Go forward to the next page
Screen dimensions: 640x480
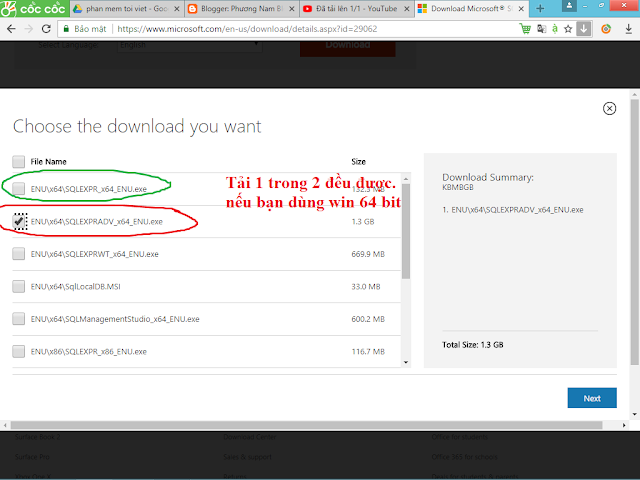29,29
